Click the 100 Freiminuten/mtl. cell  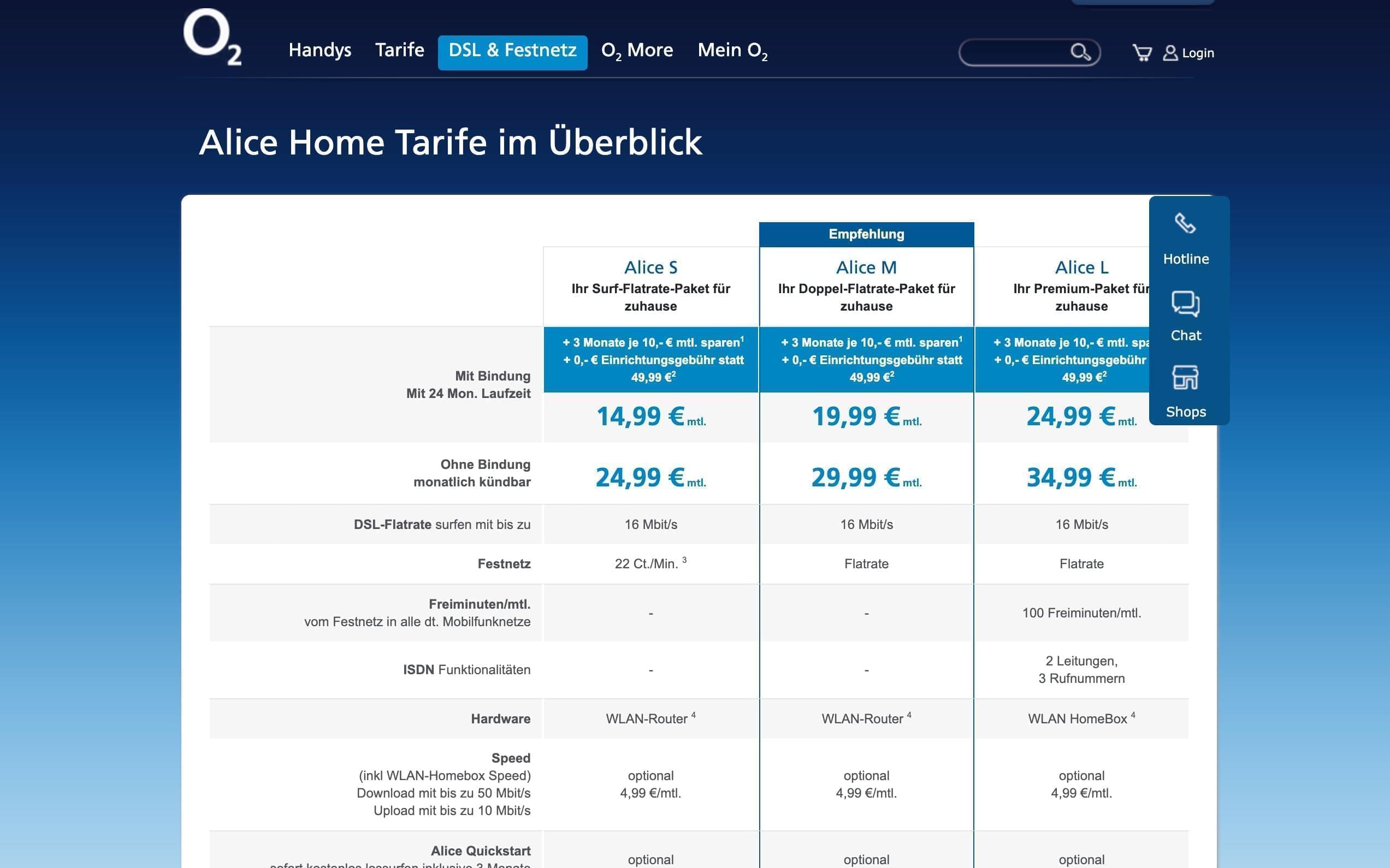[x=1081, y=613]
